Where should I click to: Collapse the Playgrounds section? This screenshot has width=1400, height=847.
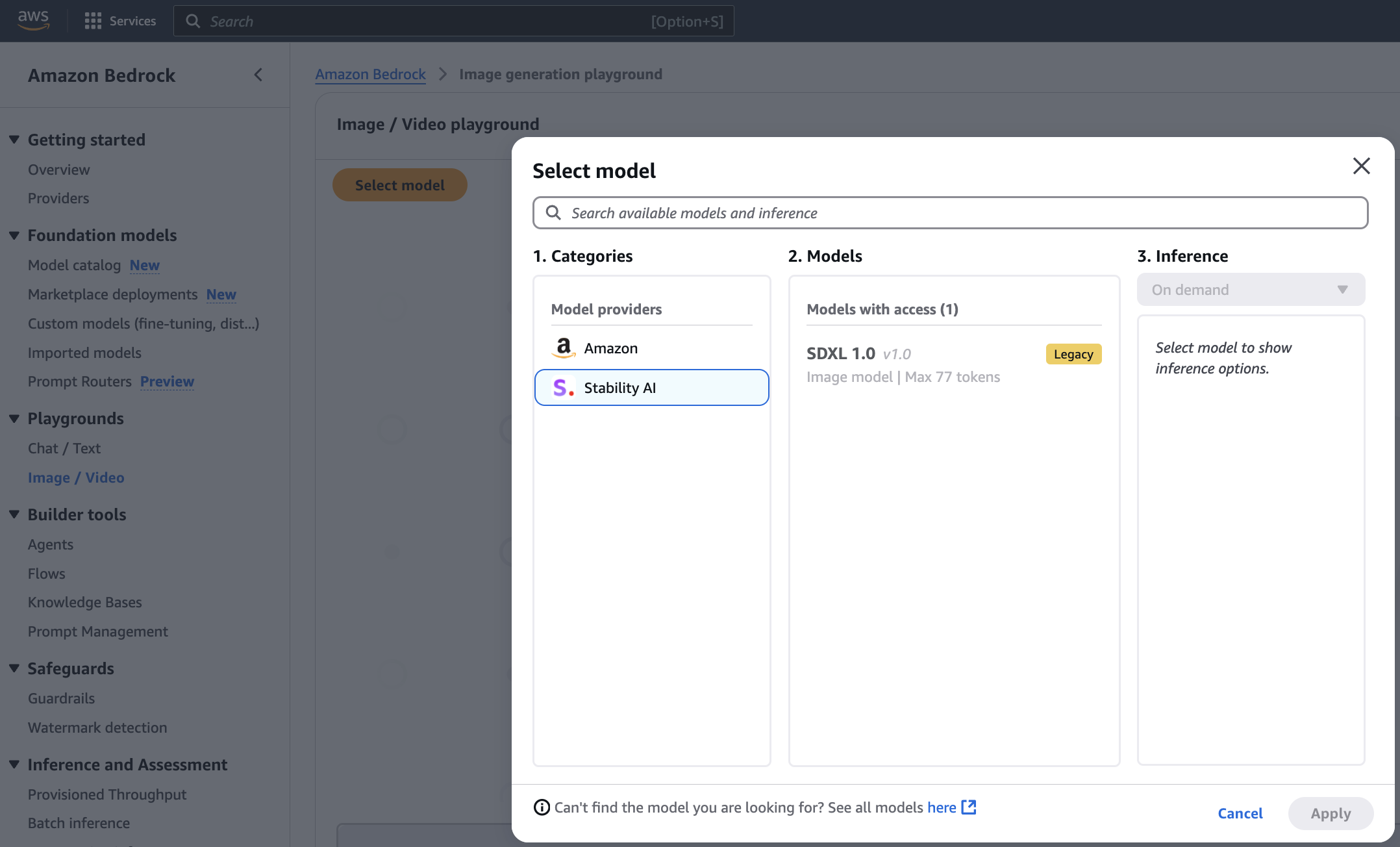click(14, 418)
